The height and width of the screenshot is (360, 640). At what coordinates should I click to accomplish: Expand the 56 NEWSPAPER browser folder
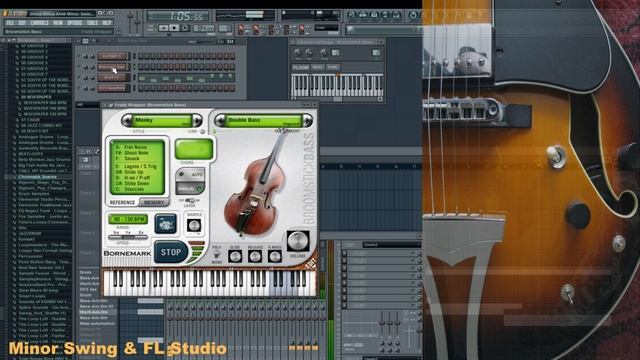(36, 97)
